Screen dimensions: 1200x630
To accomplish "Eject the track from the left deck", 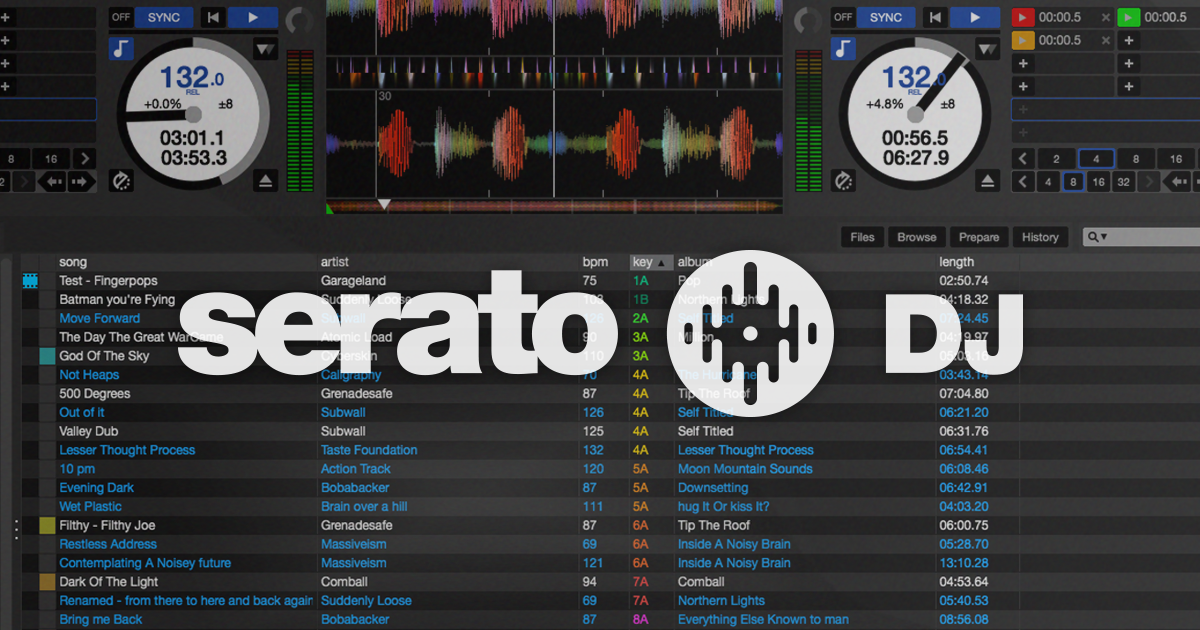I will point(265,180).
